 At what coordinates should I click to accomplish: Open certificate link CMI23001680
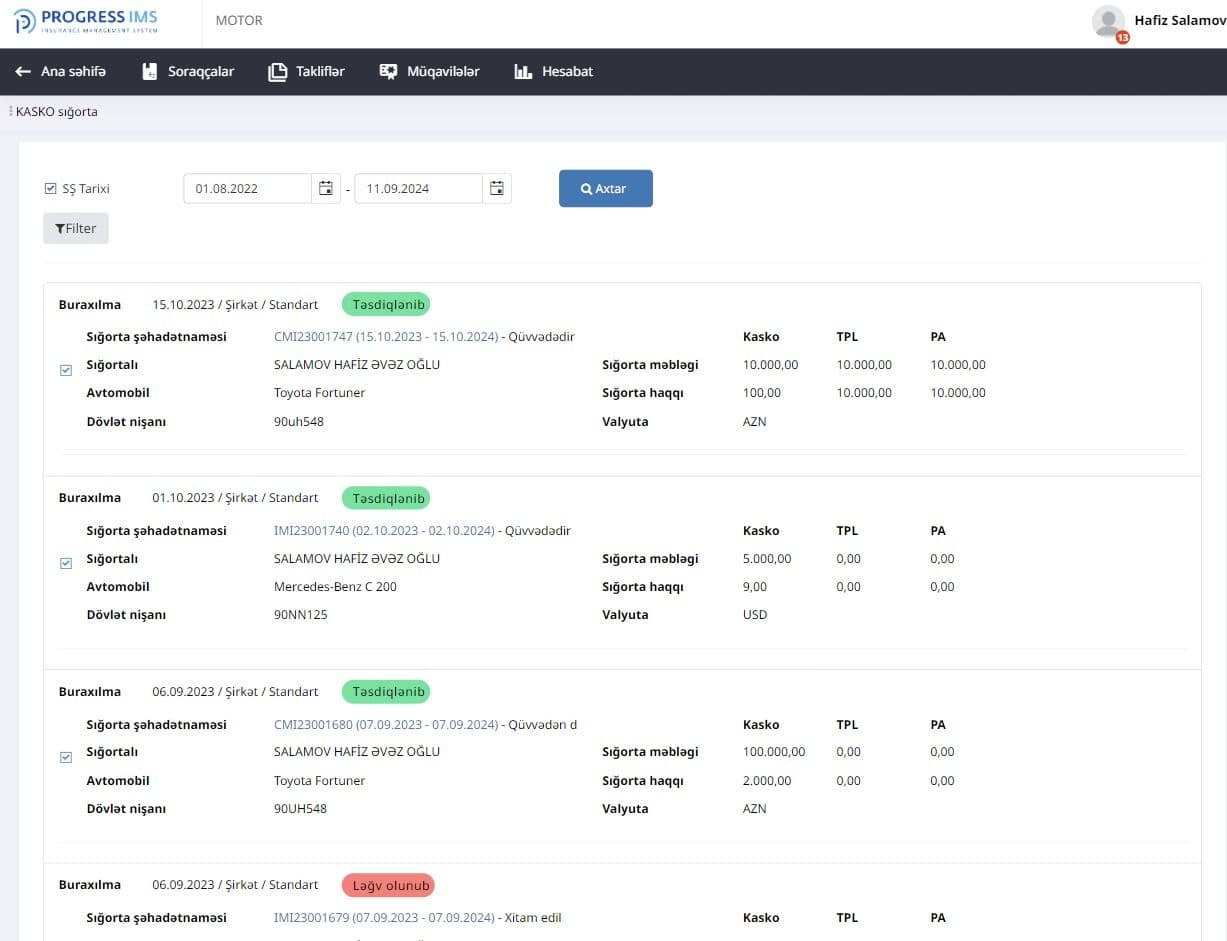386,725
